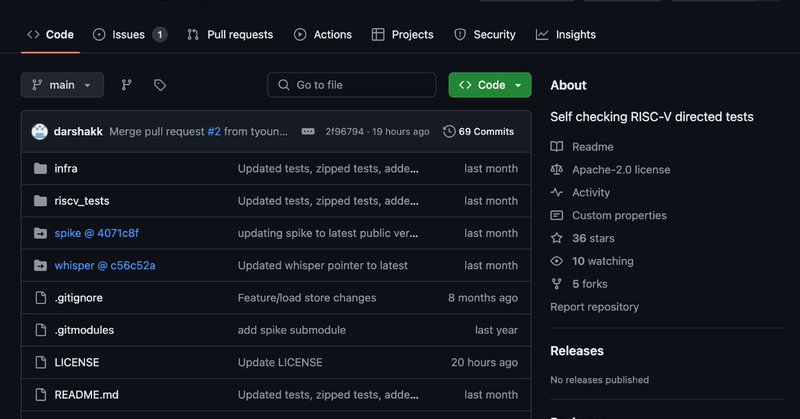View tags via the tag icon
This screenshot has height=419, width=800.
pyautogui.click(x=160, y=85)
